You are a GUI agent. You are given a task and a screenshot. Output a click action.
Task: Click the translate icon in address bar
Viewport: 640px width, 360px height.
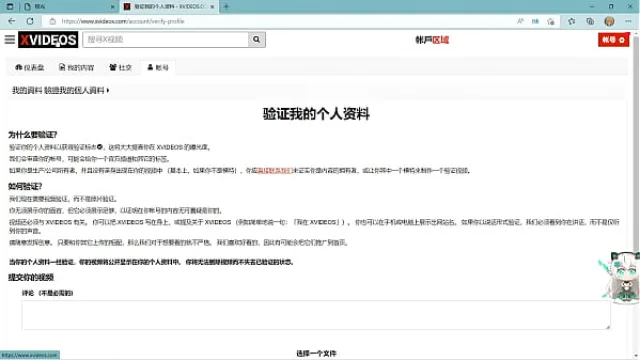pyautogui.click(x=535, y=21)
